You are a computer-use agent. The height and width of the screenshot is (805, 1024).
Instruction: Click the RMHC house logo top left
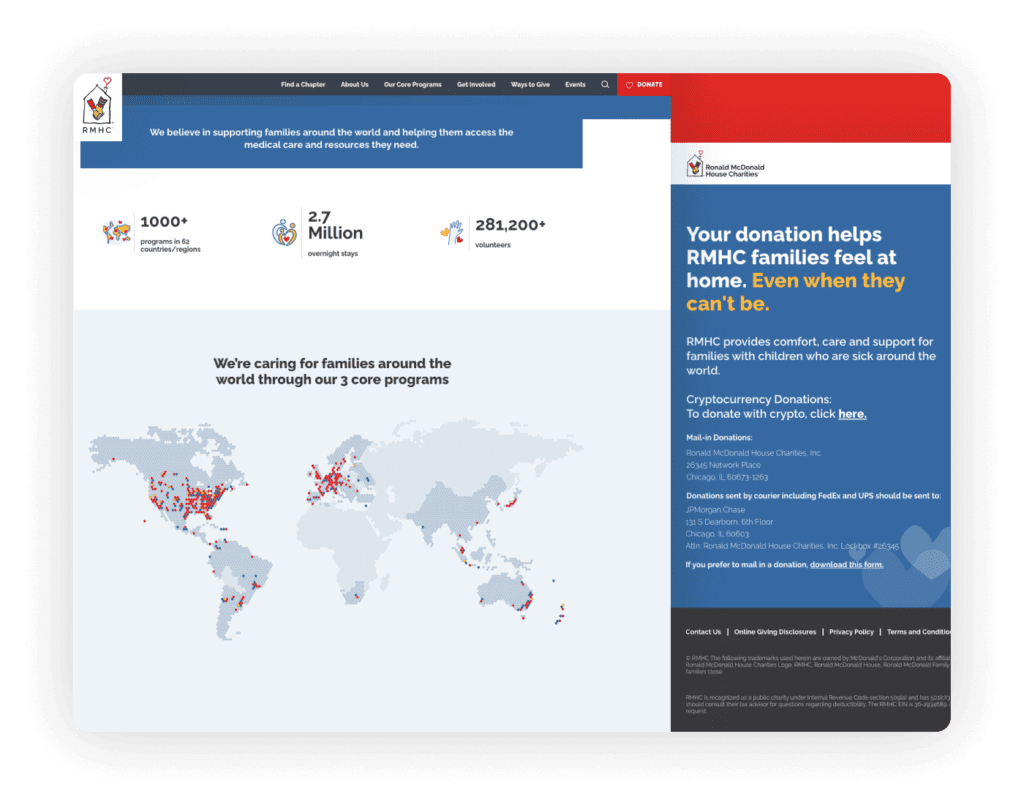click(x=97, y=107)
